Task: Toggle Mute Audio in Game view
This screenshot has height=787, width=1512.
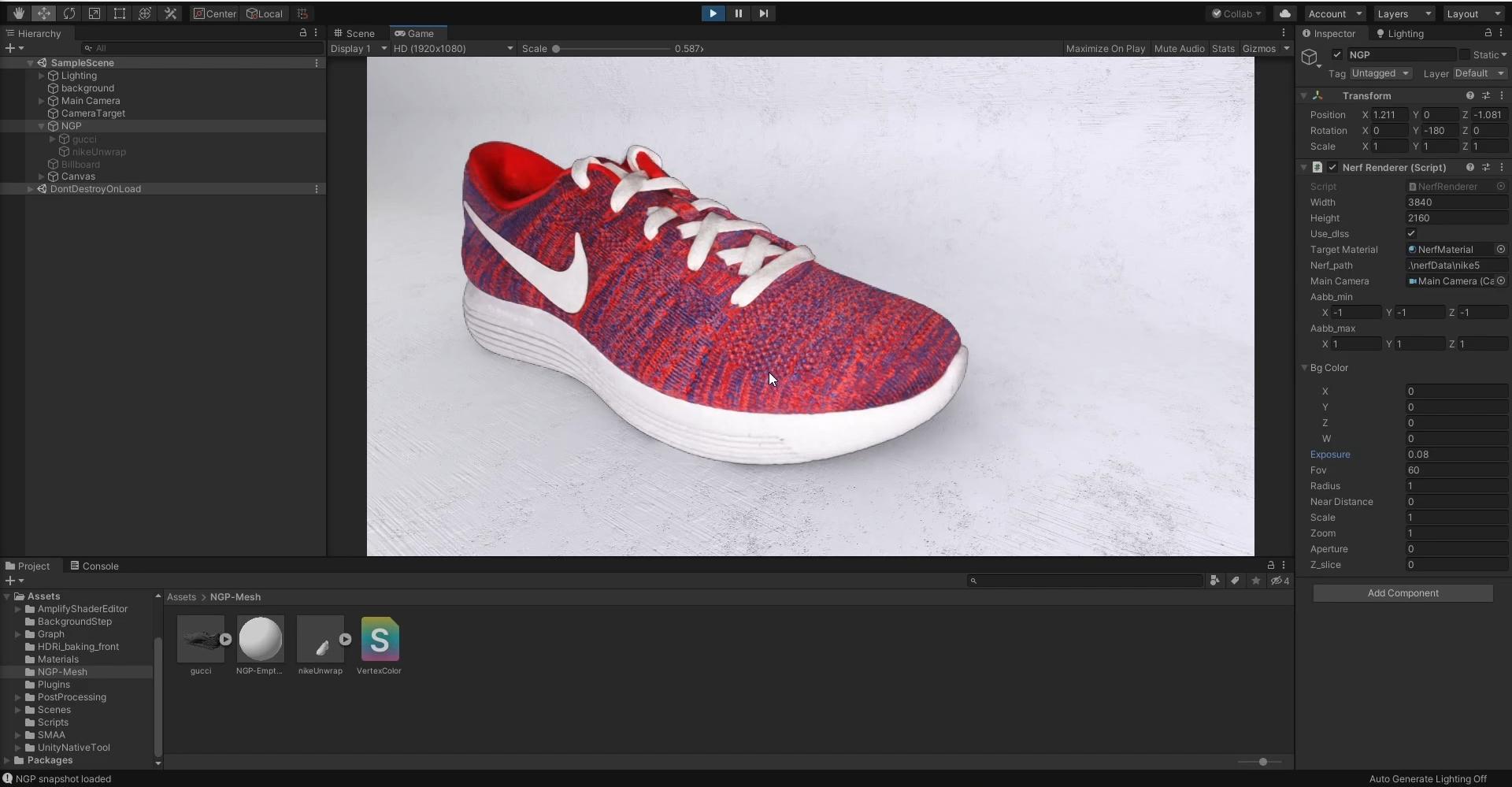Action: pyautogui.click(x=1179, y=48)
